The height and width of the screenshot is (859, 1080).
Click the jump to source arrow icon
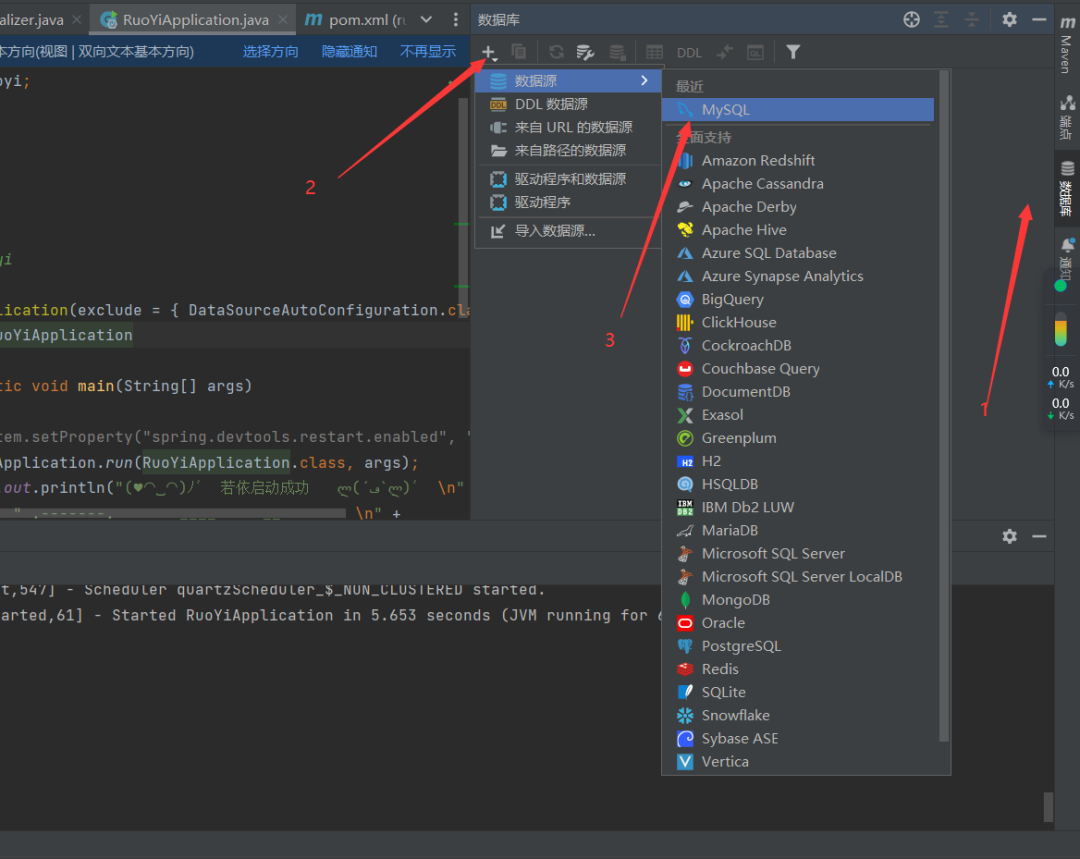point(725,52)
